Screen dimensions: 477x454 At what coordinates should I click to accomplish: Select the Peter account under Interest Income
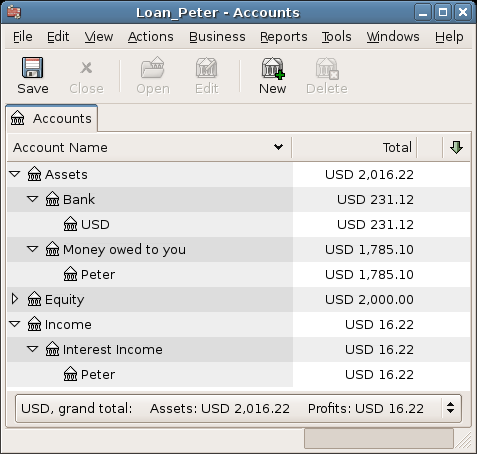pyautogui.click(x=239, y=374)
